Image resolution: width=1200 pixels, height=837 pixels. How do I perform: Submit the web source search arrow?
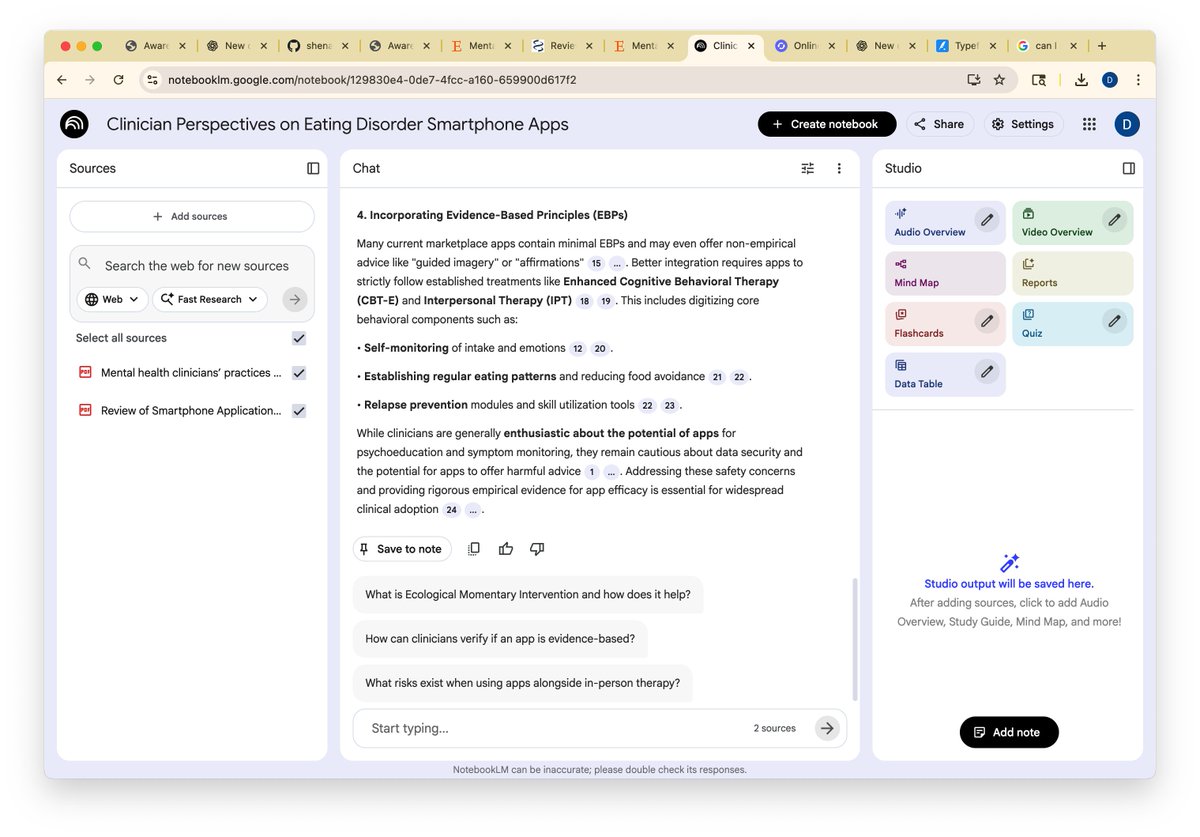point(294,299)
